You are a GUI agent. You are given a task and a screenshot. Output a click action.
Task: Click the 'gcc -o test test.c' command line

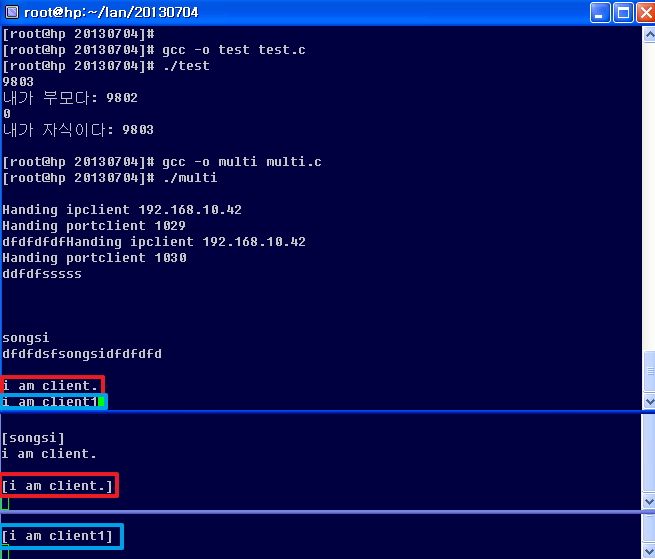[154, 50]
